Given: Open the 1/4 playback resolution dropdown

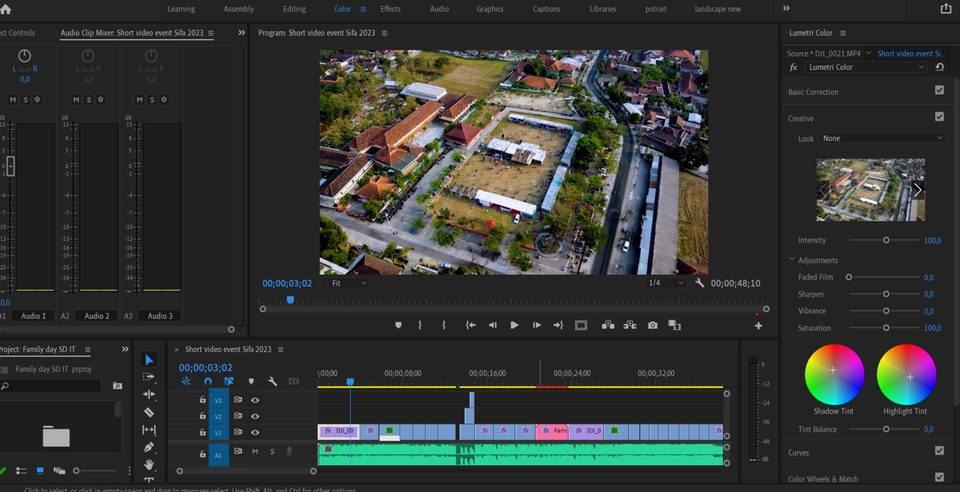Looking at the screenshot, I should 666,283.
